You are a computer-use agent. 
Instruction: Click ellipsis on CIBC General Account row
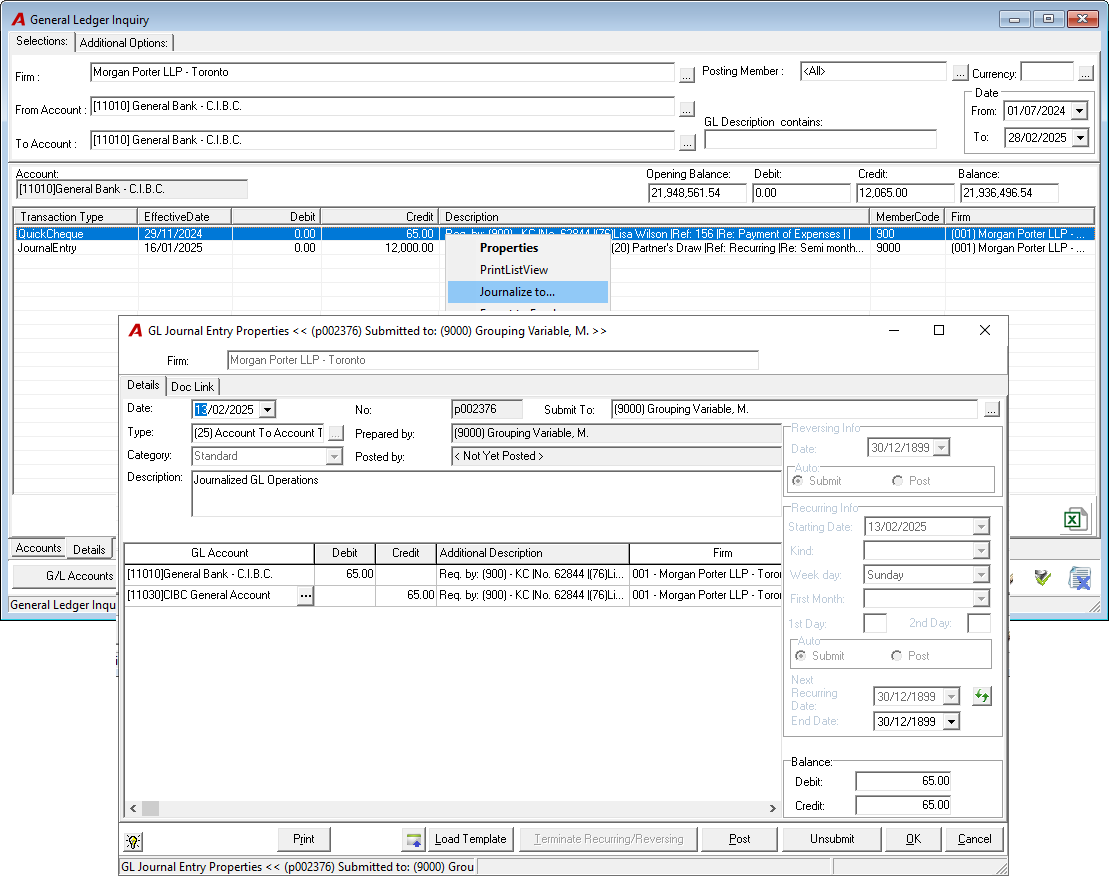[305, 596]
